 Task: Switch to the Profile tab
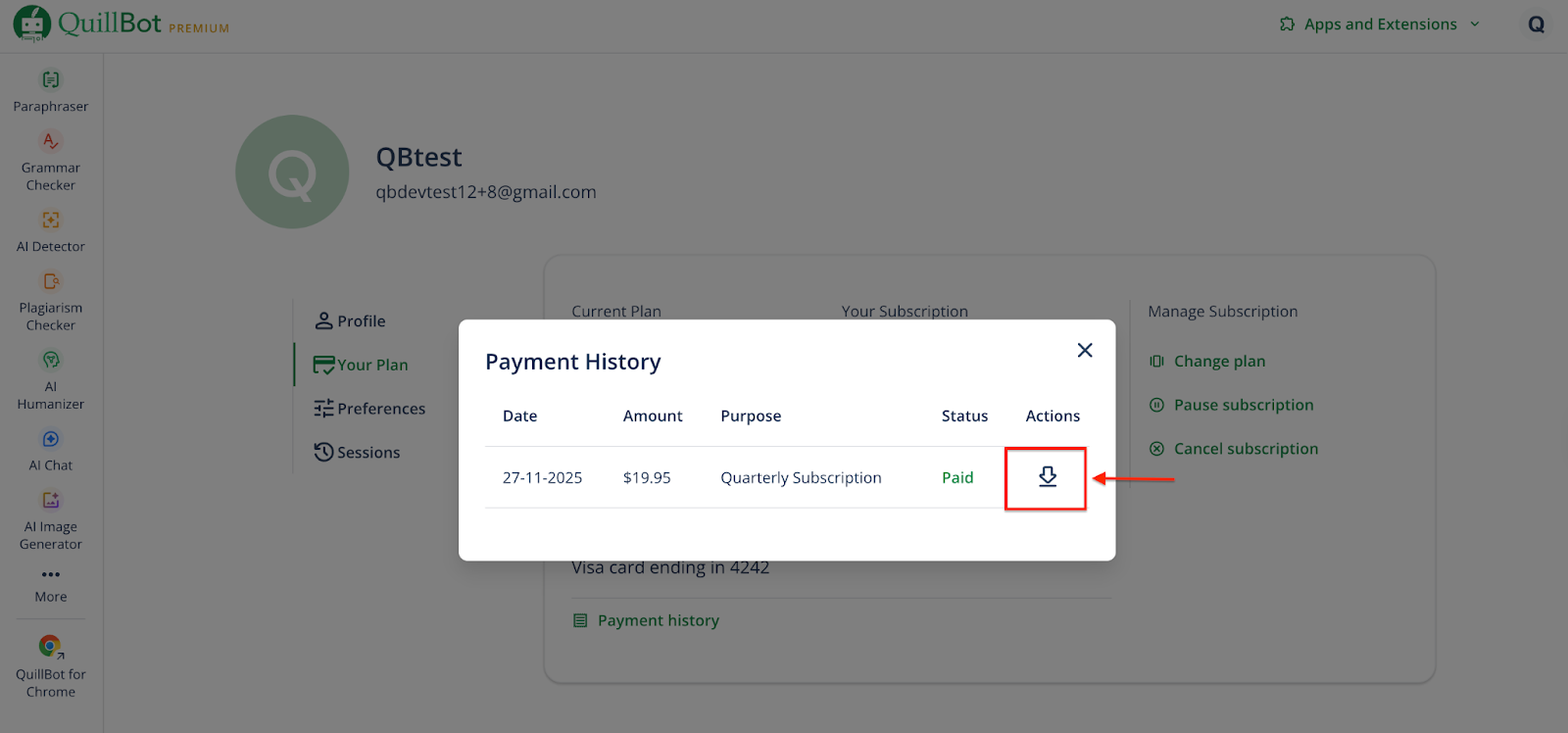pos(351,321)
